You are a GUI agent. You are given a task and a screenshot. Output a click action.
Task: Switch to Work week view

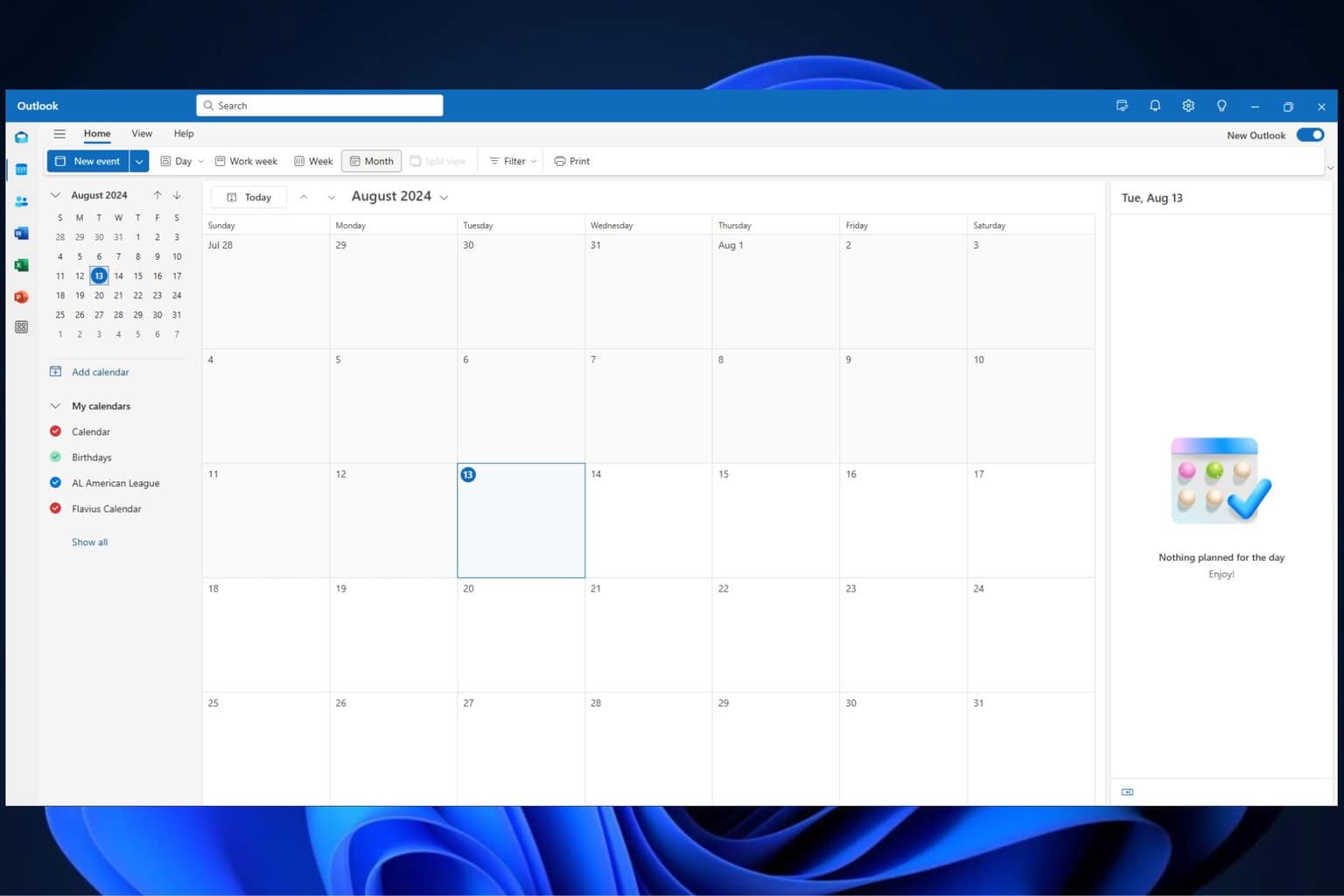click(247, 161)
